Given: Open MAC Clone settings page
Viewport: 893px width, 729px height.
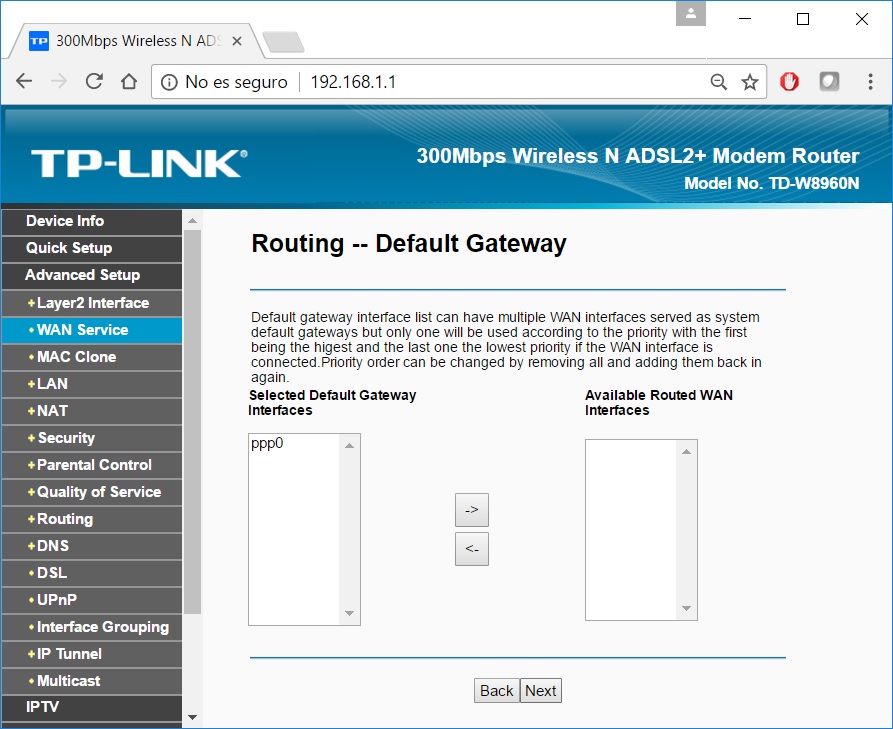Looking at the screenshot, I should tap(76, 357).
